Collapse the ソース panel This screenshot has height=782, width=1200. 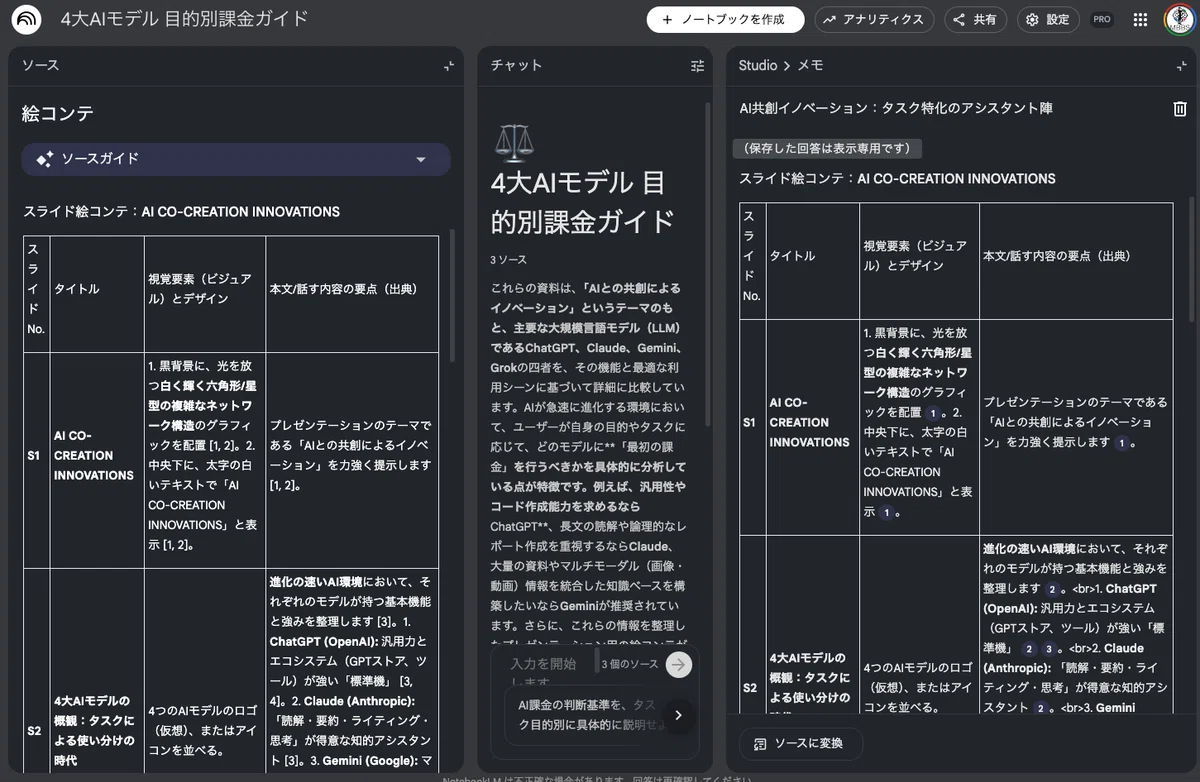click(449, 65)
